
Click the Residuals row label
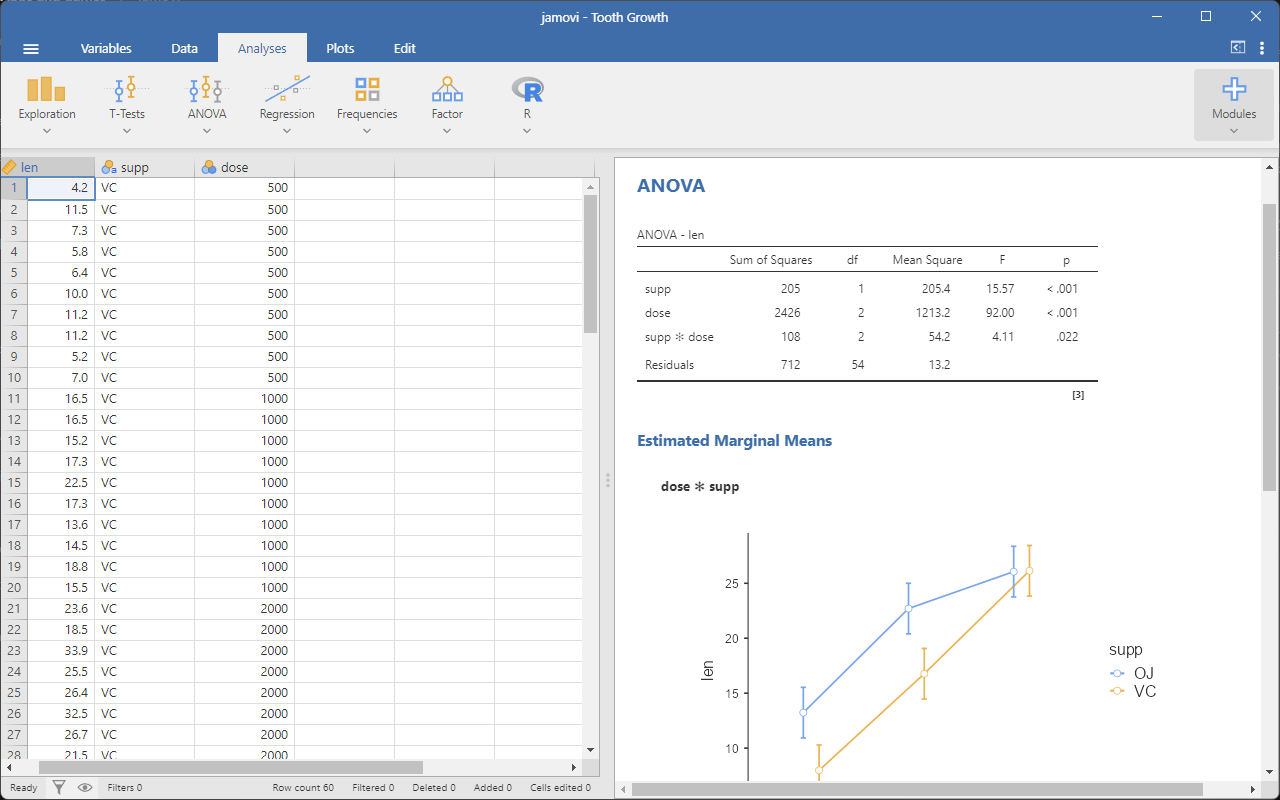(669, 365)
